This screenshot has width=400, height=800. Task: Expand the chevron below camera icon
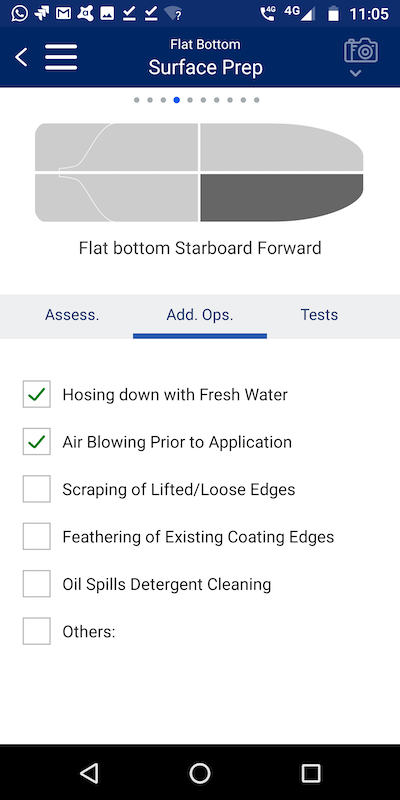[x=356, y=73]
